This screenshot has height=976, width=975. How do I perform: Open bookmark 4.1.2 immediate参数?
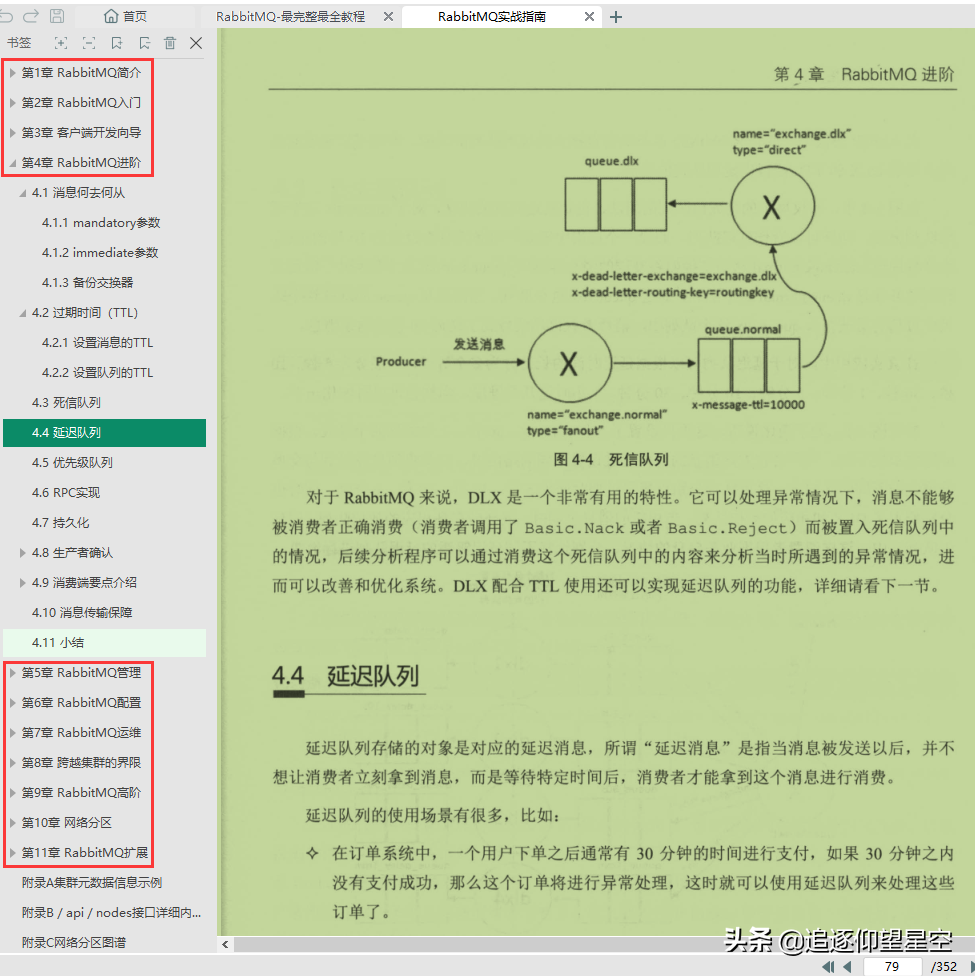[100, 253]
